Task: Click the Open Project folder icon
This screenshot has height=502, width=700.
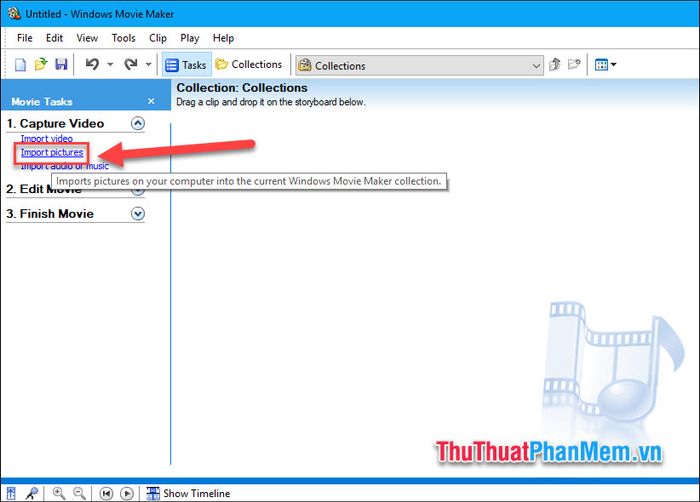Action: point(41,65)
